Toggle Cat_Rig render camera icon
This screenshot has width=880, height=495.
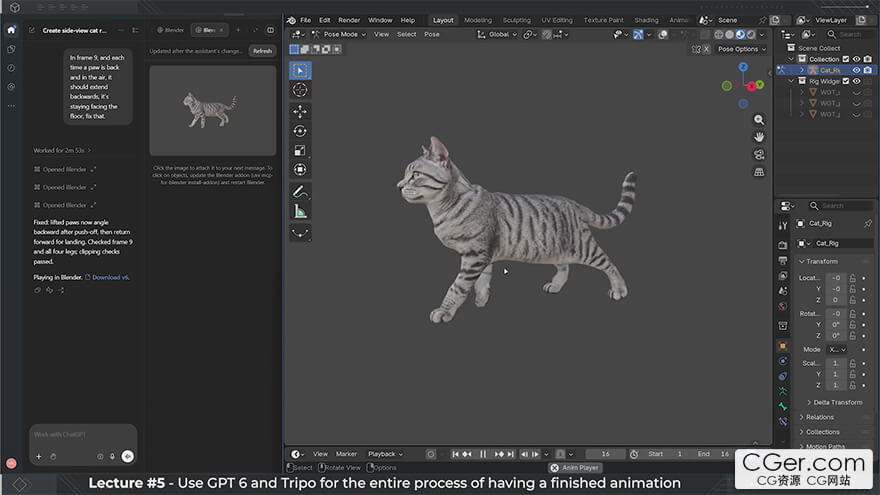coord(868,70)
